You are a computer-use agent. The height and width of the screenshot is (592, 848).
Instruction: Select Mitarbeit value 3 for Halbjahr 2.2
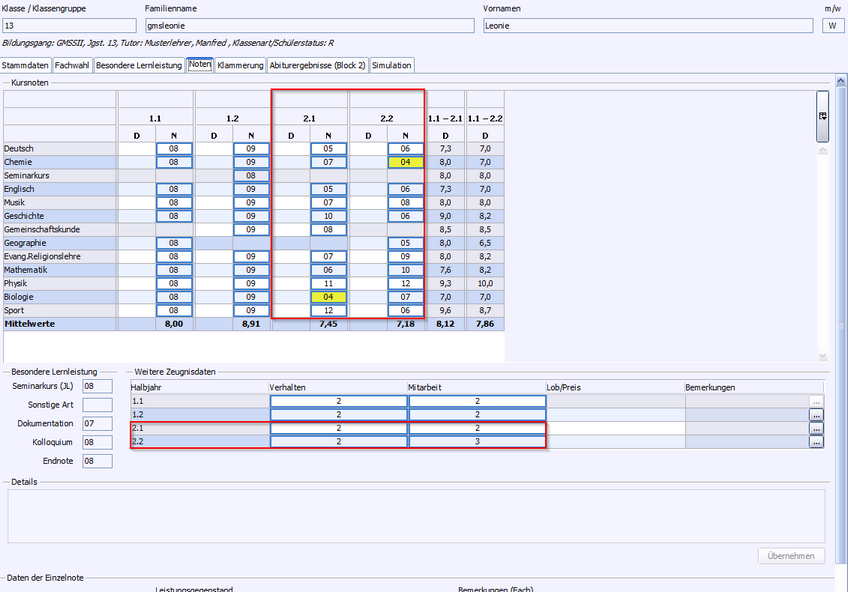pos(477,442)
